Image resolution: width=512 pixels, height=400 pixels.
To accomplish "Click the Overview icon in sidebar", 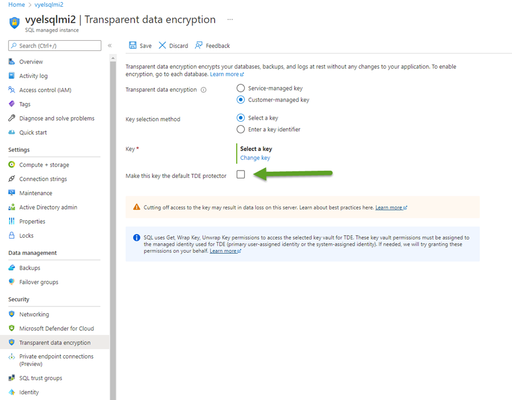I will pyautogui.click(x=12, y=62).
